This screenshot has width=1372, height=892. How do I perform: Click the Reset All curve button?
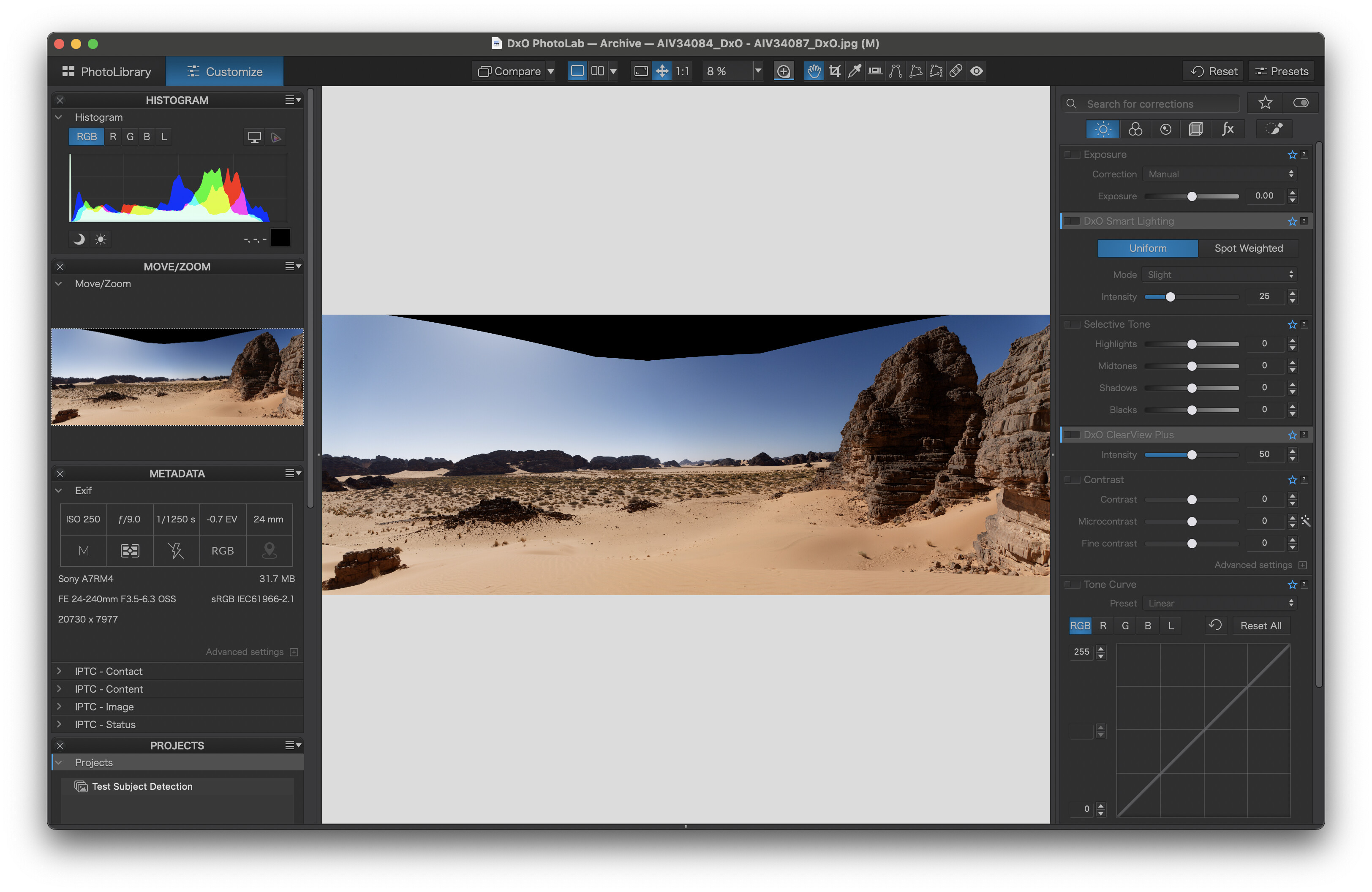coord(1260,626)
